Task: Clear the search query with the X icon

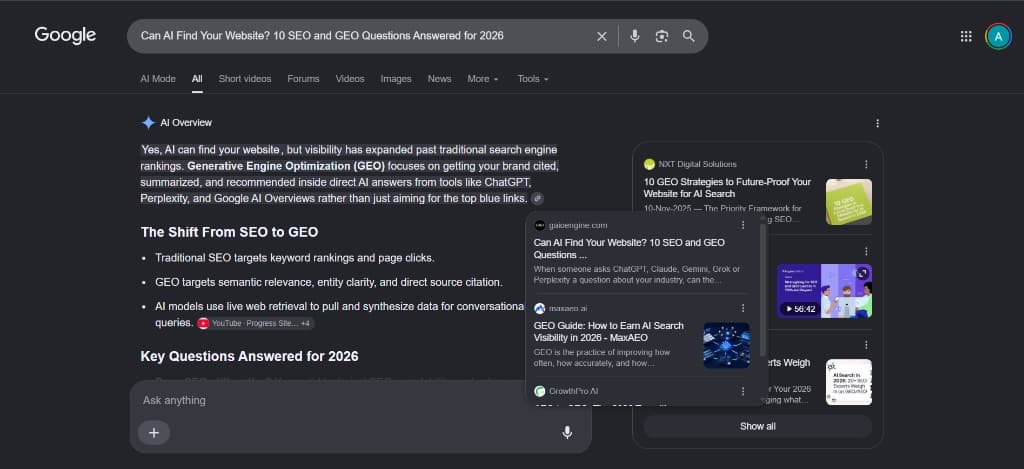Action: [x=601, y=36]
